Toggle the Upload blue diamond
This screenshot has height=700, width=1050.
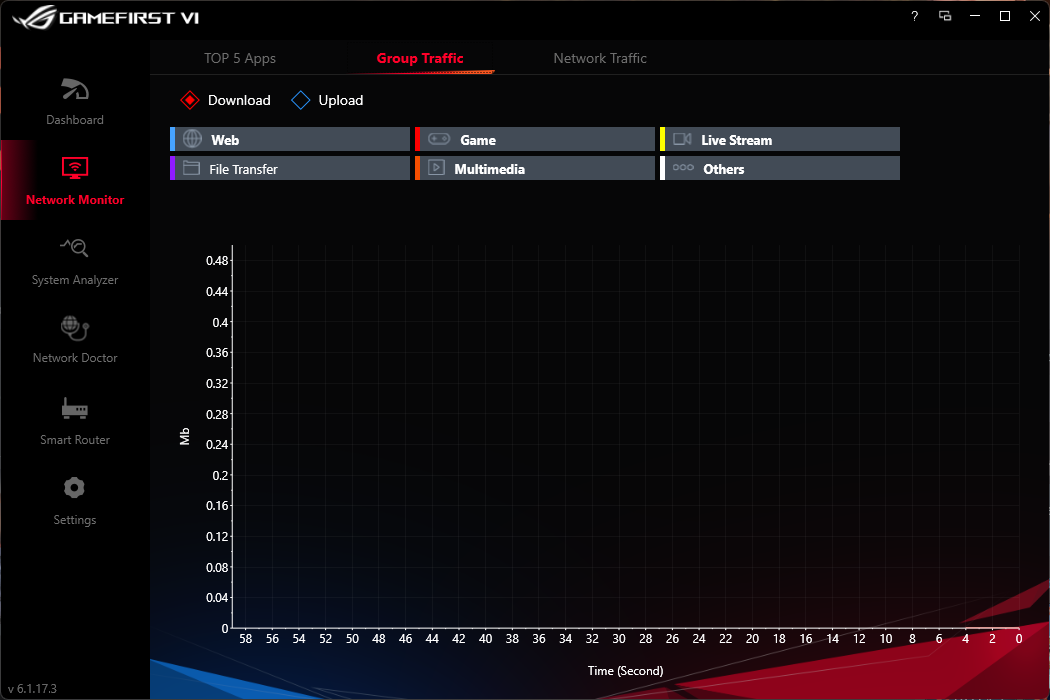[x=301, y=100]
